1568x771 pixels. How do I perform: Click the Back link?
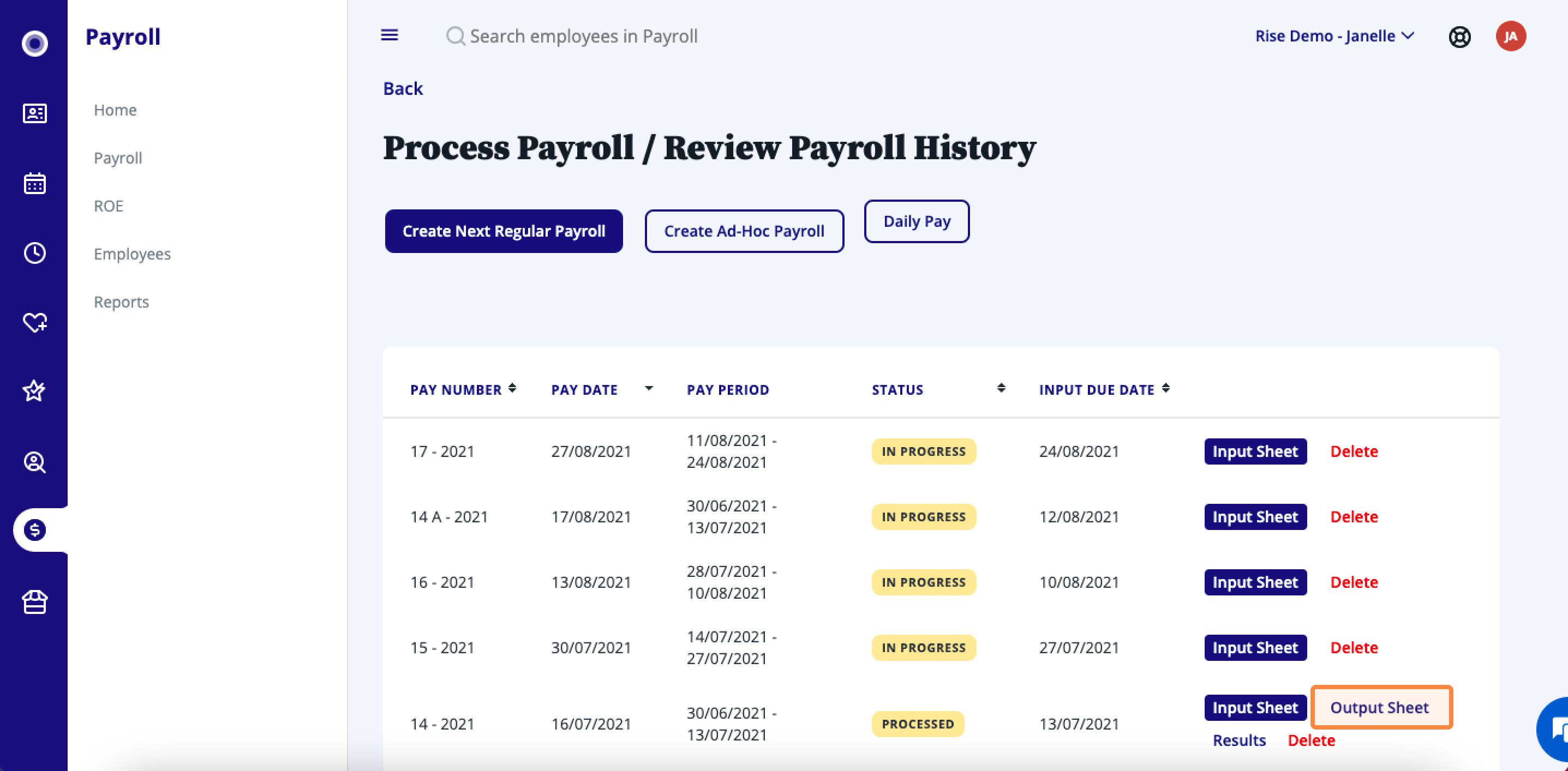click(403, 89)
